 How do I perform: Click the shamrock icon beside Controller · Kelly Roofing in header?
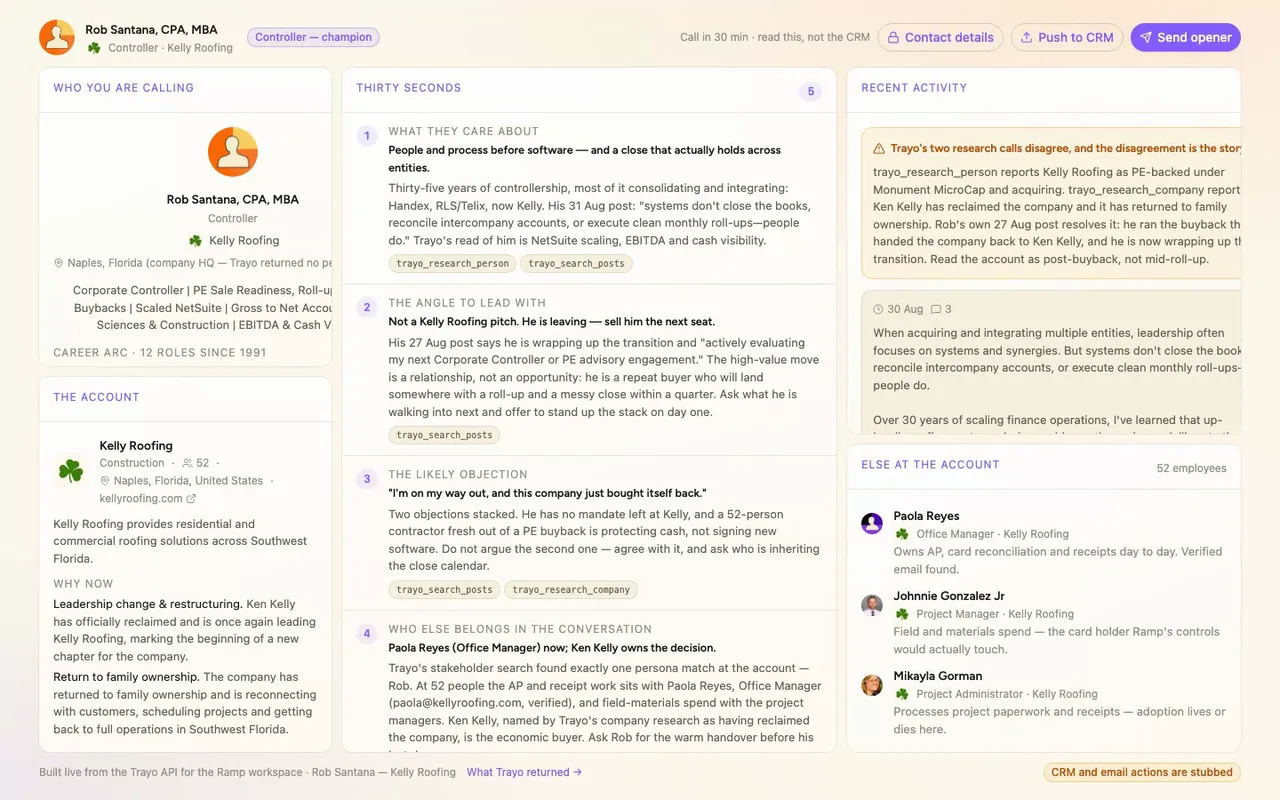pos(94,47)
